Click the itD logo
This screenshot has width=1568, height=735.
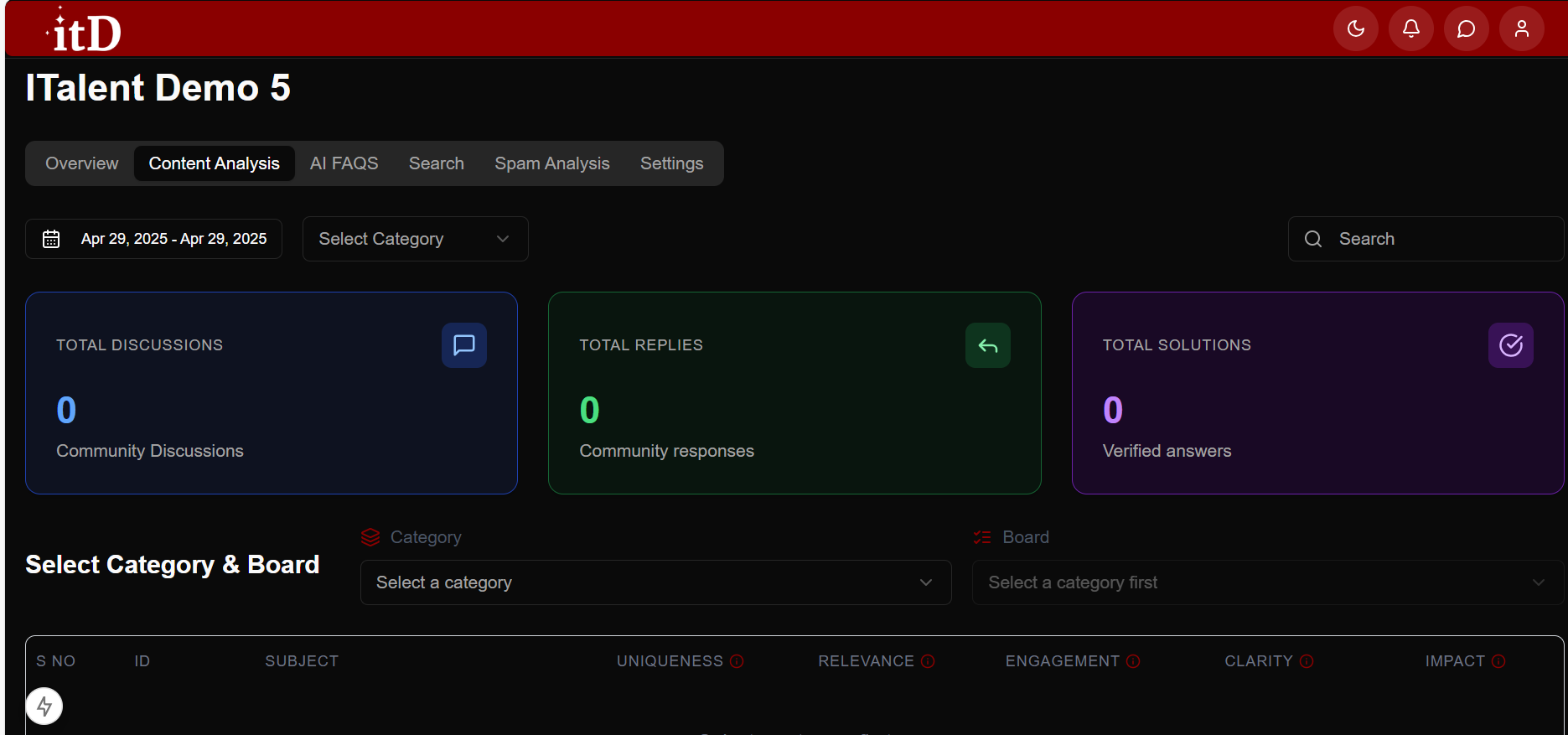(x=85, y=31)
